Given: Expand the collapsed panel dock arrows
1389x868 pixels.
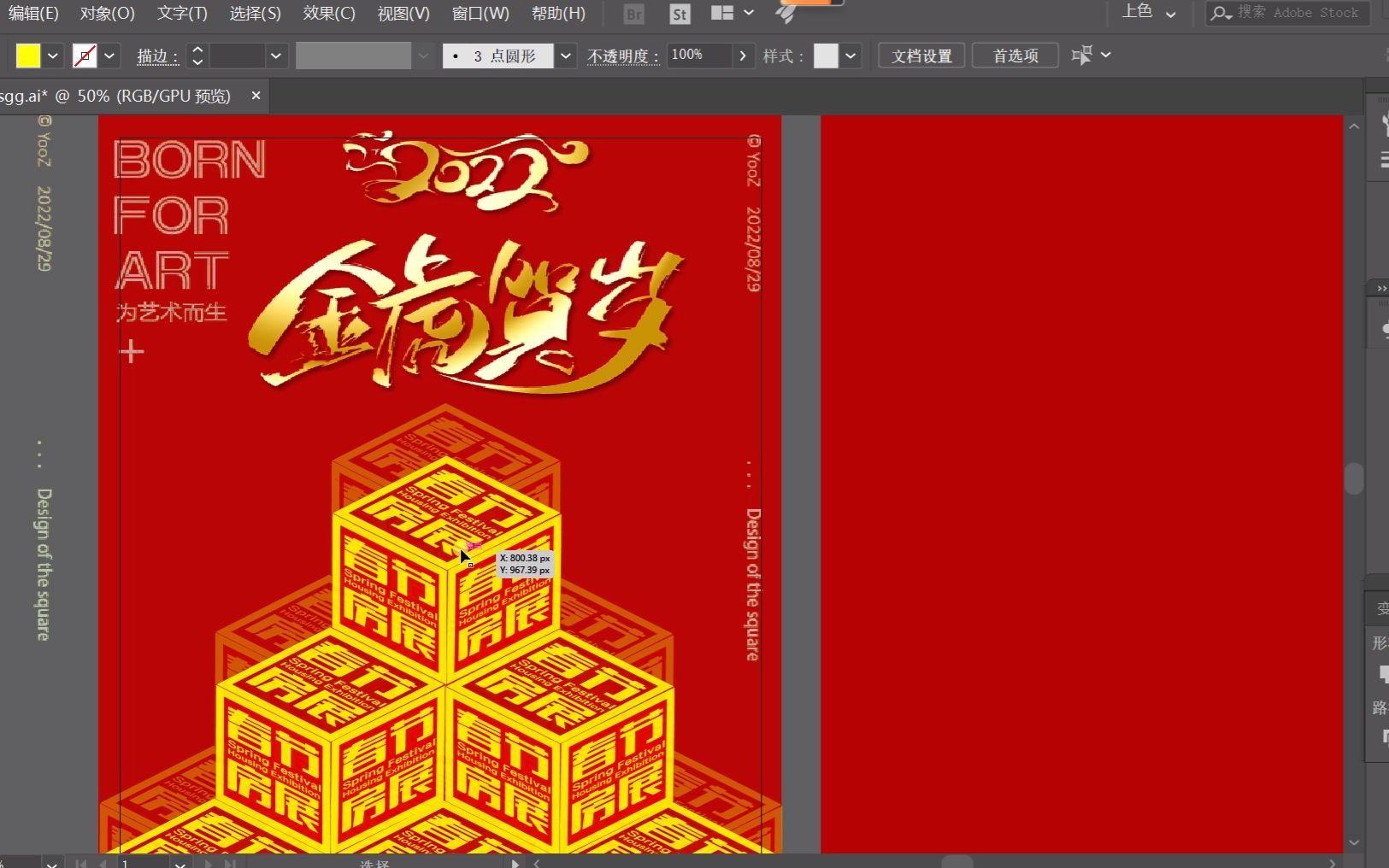Looking at the screenshot, I should [x=1381, y=289].
